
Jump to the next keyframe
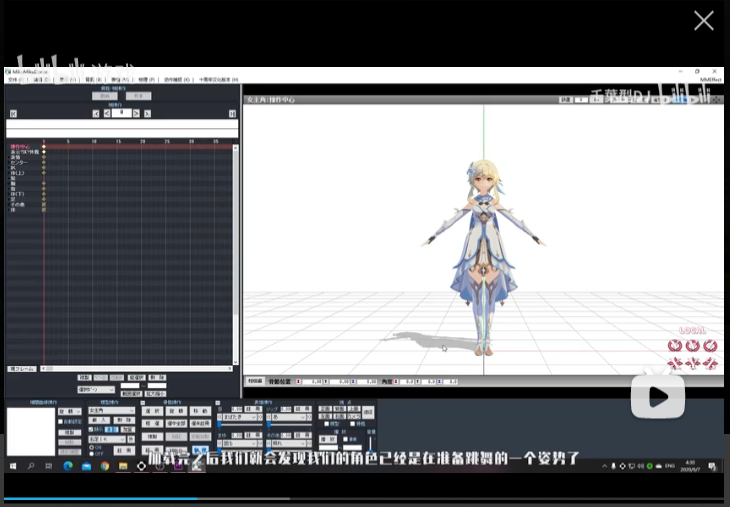[148, 114]
